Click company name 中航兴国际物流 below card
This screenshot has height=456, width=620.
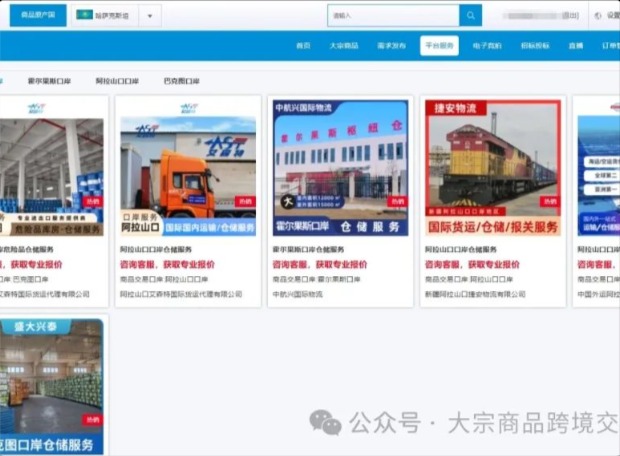click(298, 294)
